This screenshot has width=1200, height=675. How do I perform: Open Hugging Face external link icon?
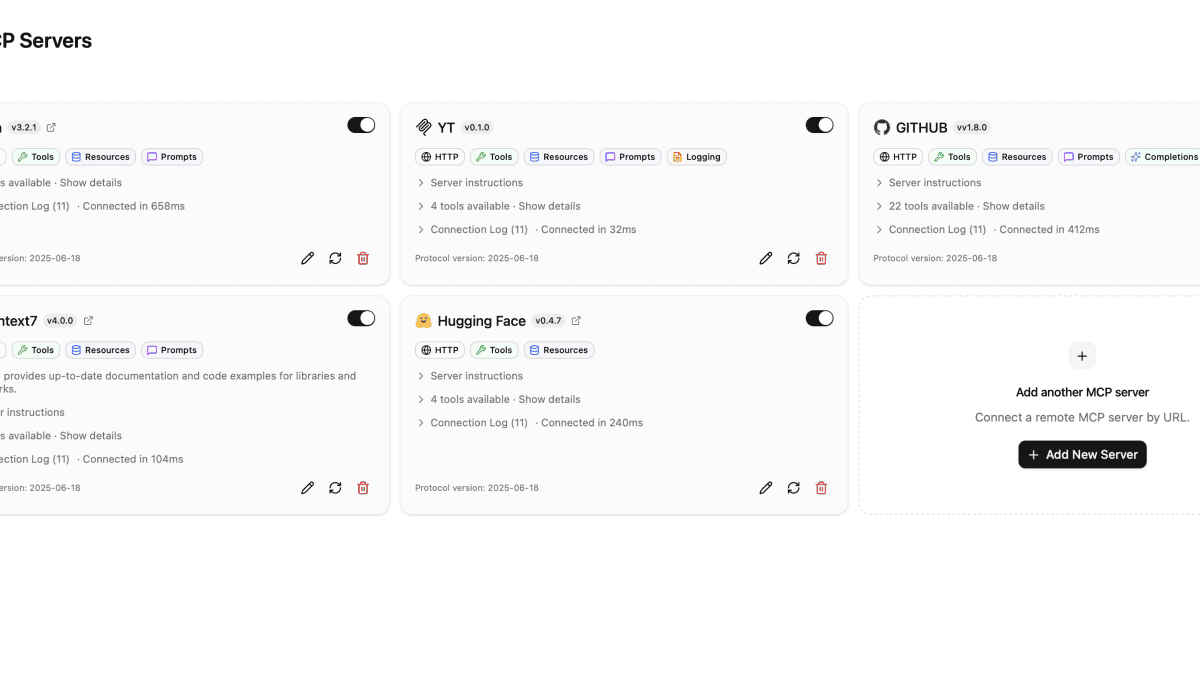click(x=576, y=321)
